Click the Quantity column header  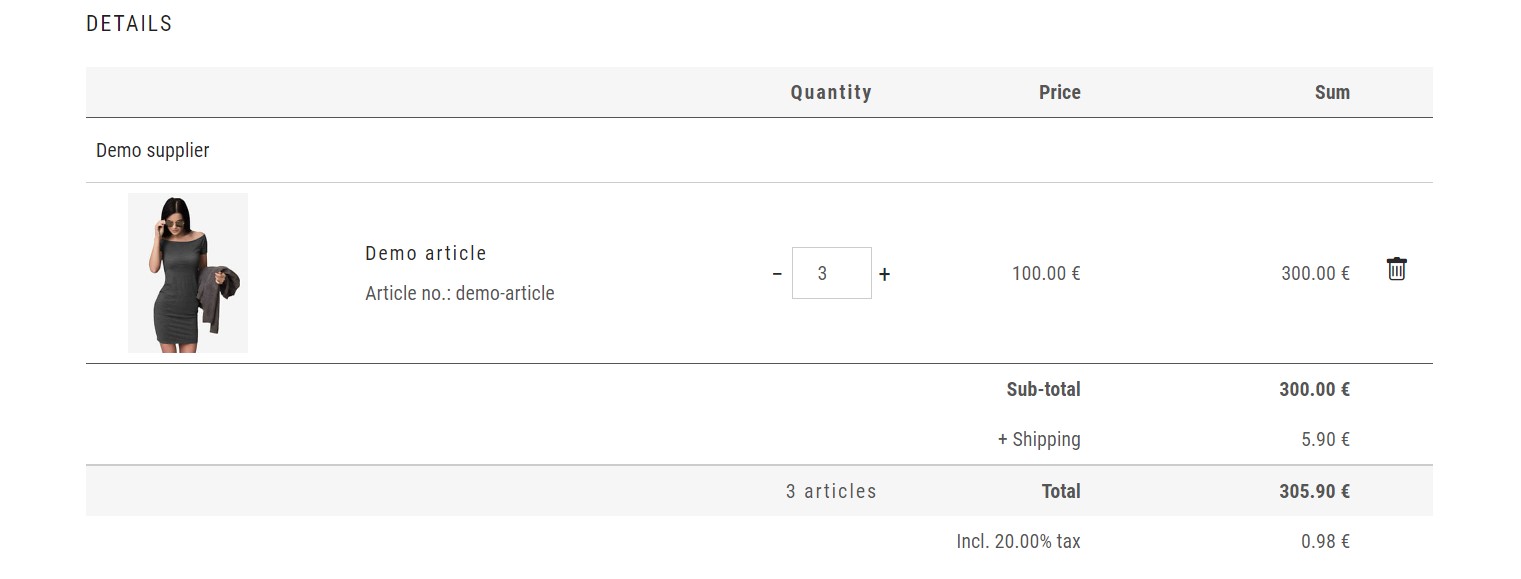coord(831,92)
